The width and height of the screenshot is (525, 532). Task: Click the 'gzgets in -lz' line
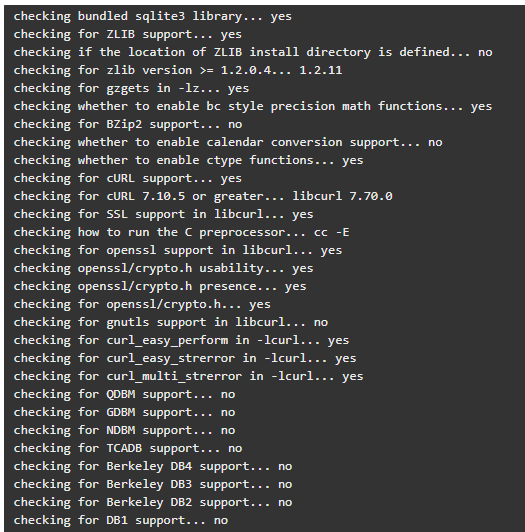click(131, 88)
